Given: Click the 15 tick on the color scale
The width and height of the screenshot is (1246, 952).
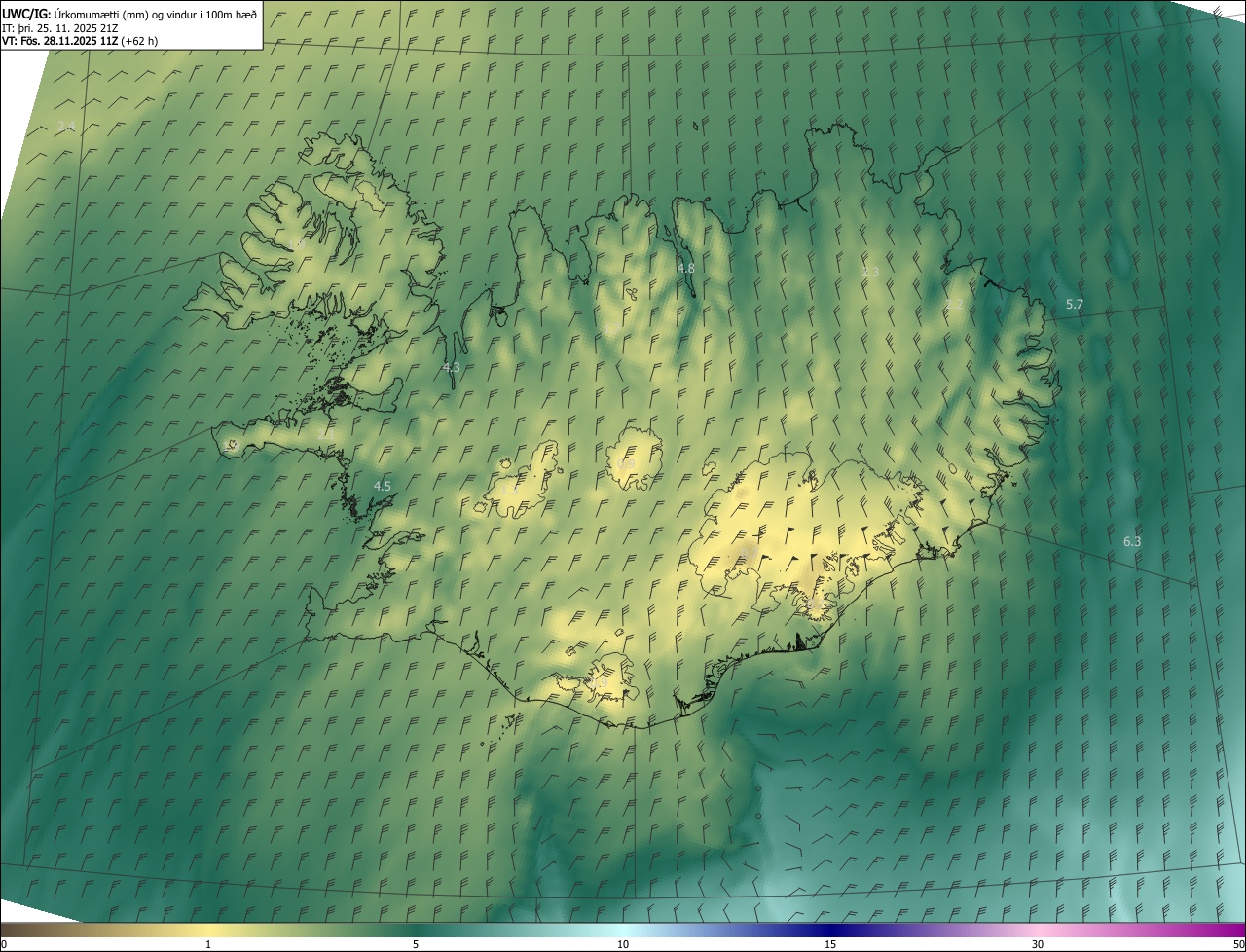Looking at the screenshot, I should 830,944.
